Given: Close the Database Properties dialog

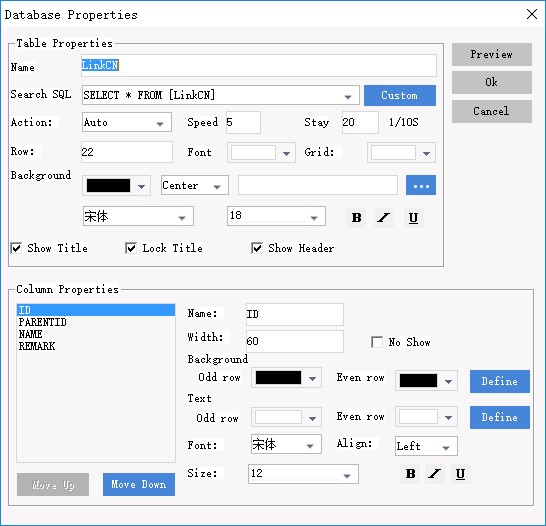Looking at the screenshot, I should tap(532, 14).
